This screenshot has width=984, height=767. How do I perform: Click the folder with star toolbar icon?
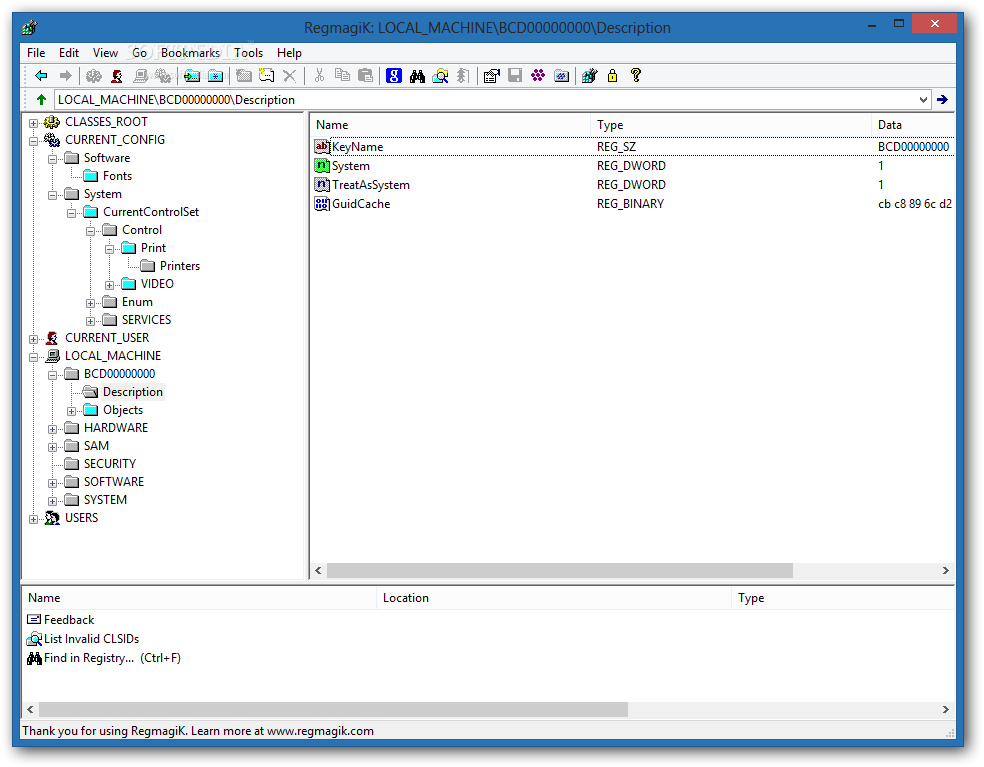(215, 76)
